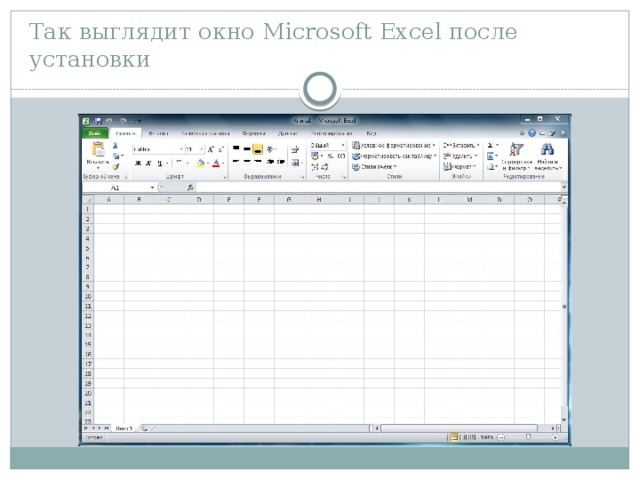Toggle the highlighted Bottom Align button
Viewport: 640px width, 480px height.
tap(258, 149)
